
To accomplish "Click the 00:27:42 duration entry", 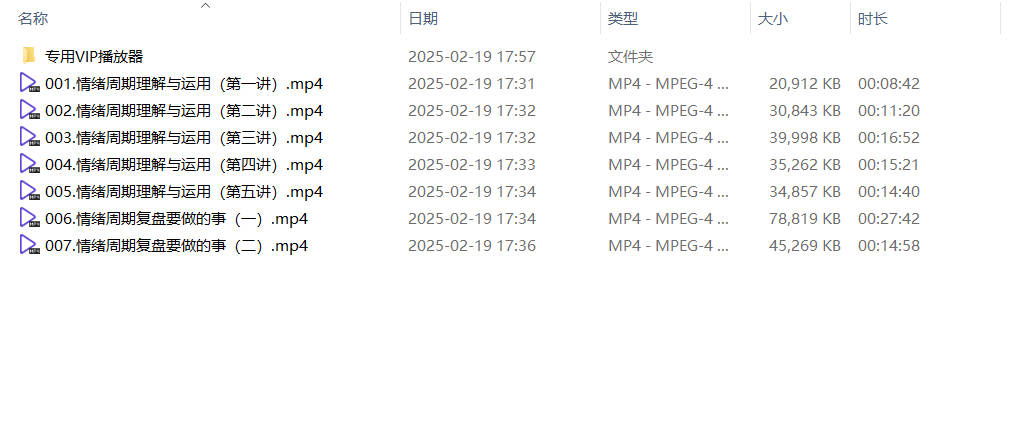I will pos(888,219).
